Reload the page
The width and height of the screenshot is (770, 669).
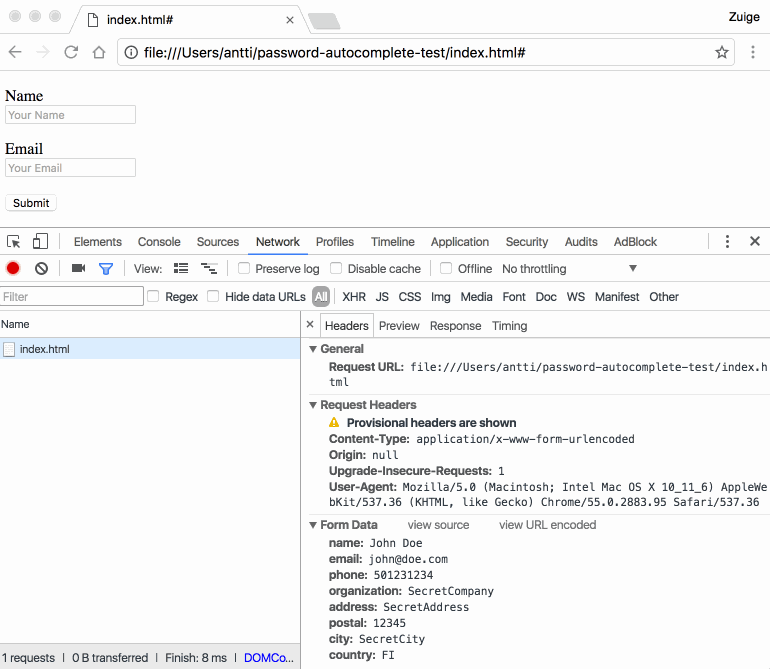tap(71, 52)
